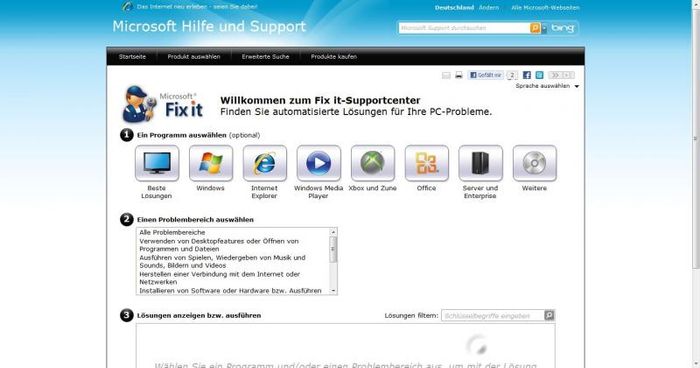Click the bing logo beside search box
Viewport: 700px width, 368px height.
563,28
